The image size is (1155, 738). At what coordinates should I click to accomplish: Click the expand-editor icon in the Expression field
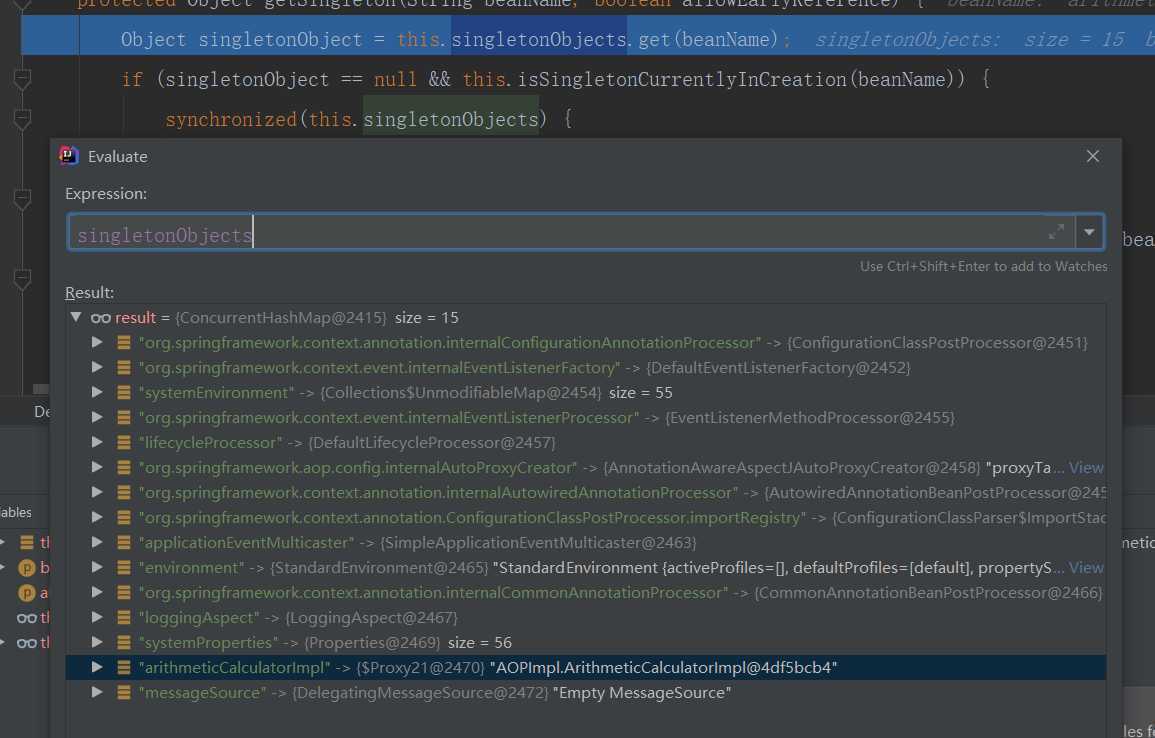[x=1056, y=232]
